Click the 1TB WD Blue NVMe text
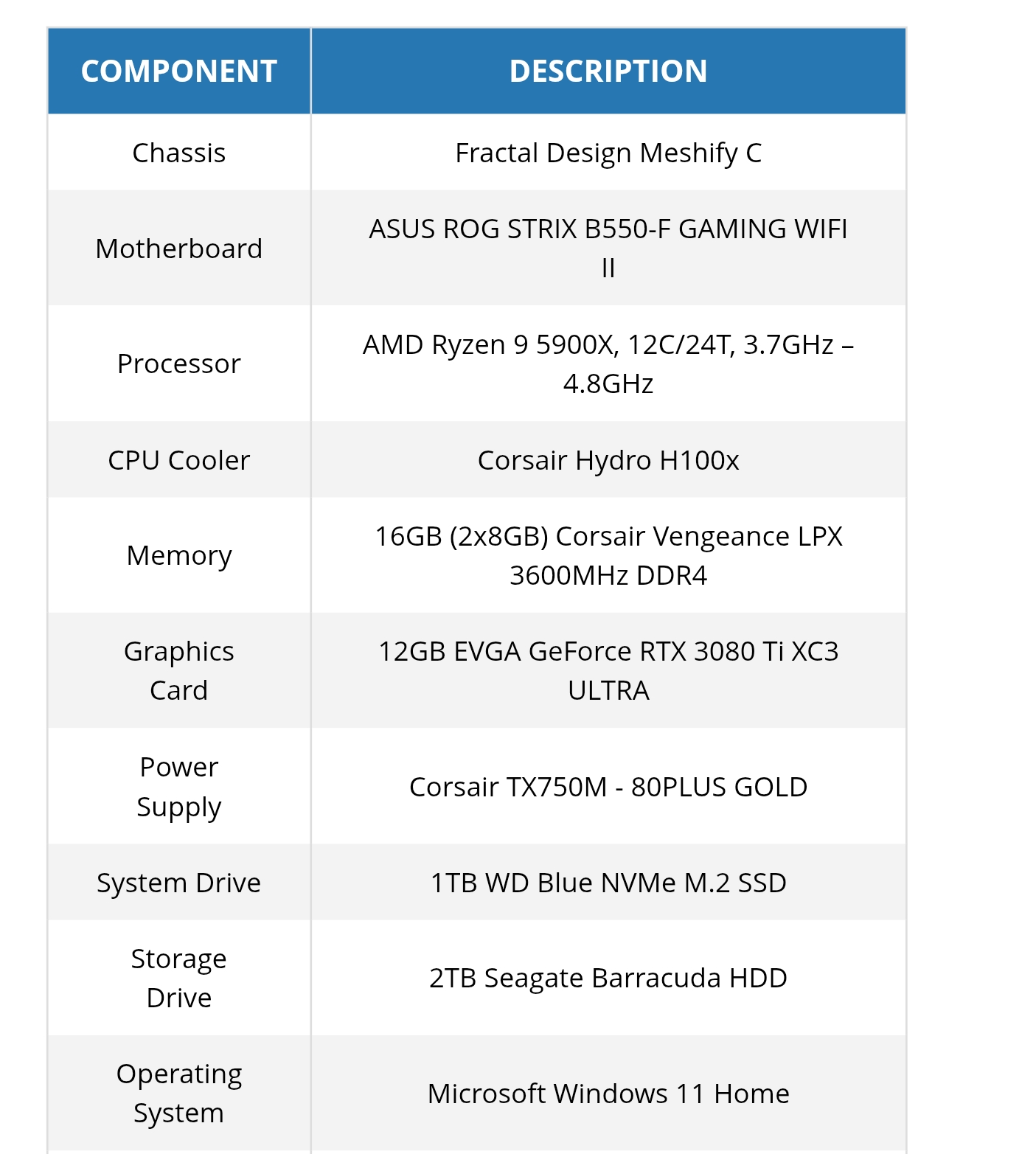1036x1154 pixels. [608, 883]
